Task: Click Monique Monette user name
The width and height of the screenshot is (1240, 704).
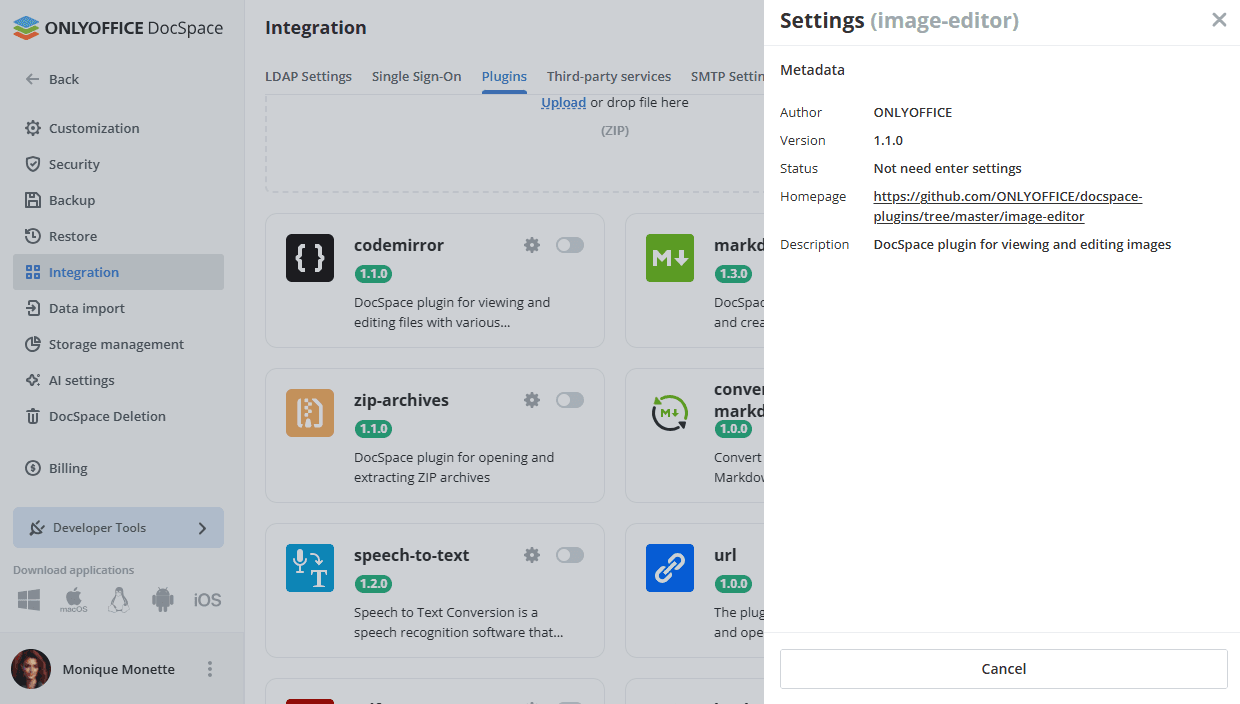Action: [118, 669]
